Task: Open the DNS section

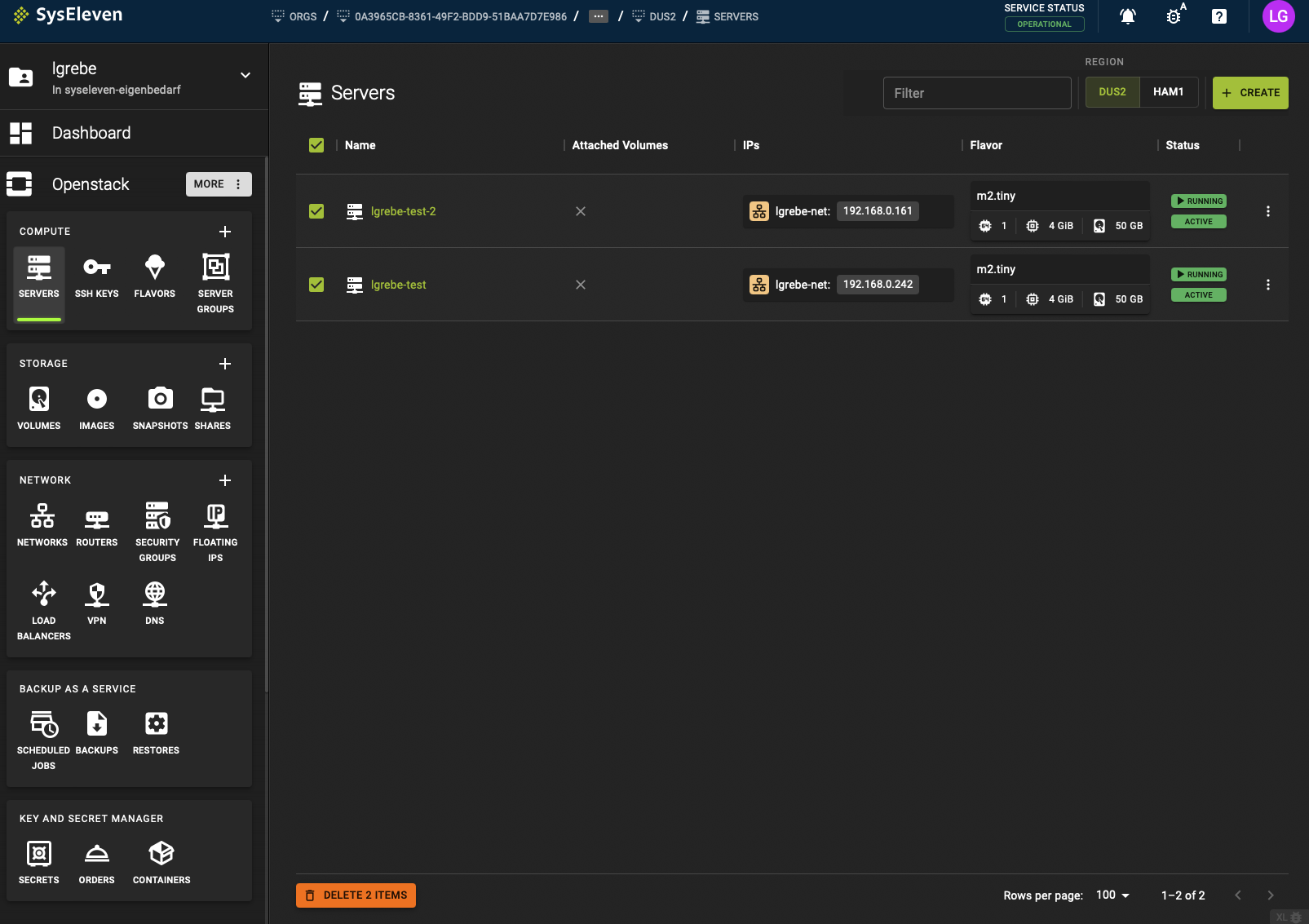Action: click(155, 604)
